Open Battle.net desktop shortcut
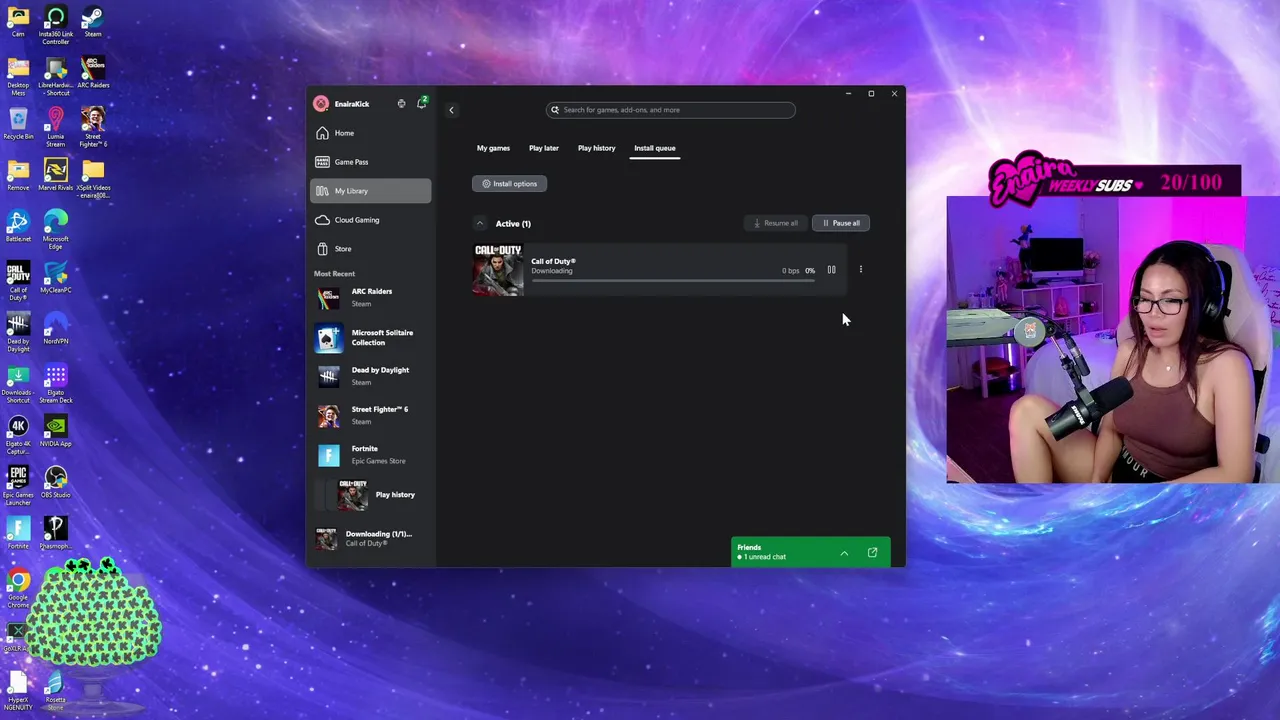The width and height of the screenshot is (1280, 720). click(18, 227)
